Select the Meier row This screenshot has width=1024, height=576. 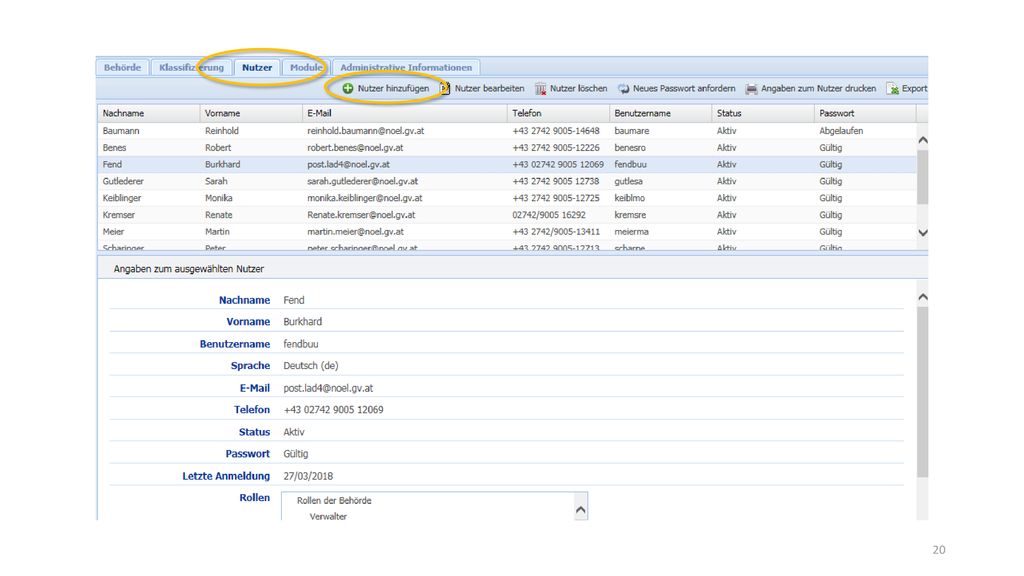pyautogui.click(x=507, y=232)
